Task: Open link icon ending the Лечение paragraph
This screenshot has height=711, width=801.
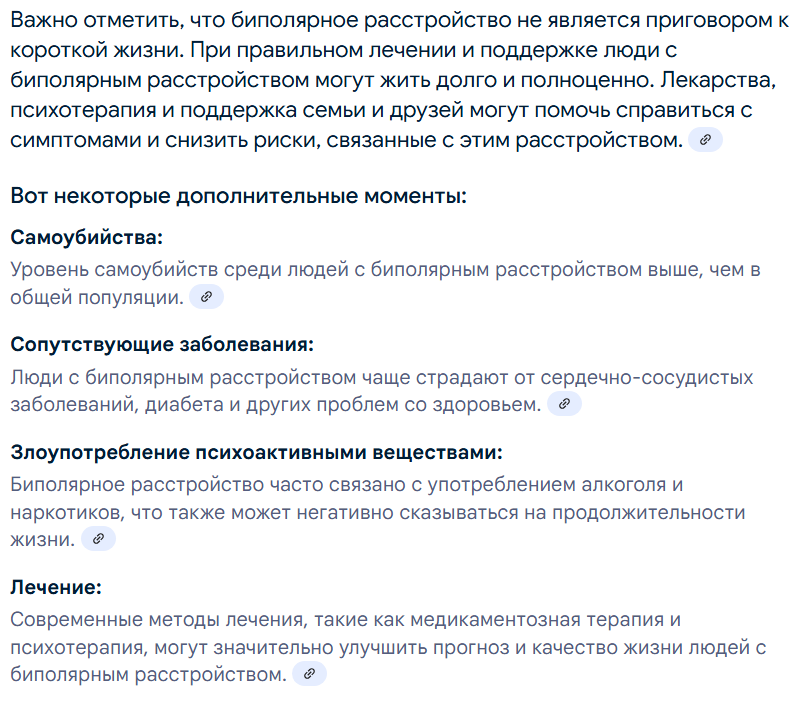Action: (309, 674)
